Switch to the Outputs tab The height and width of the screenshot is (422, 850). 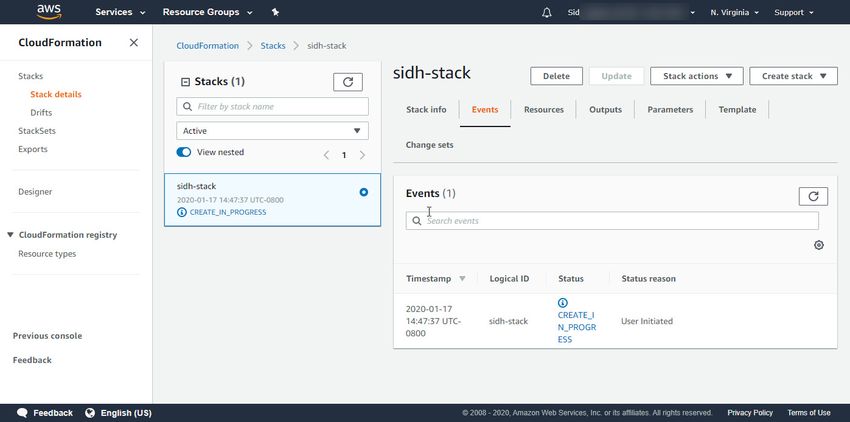tap(606, 110)
